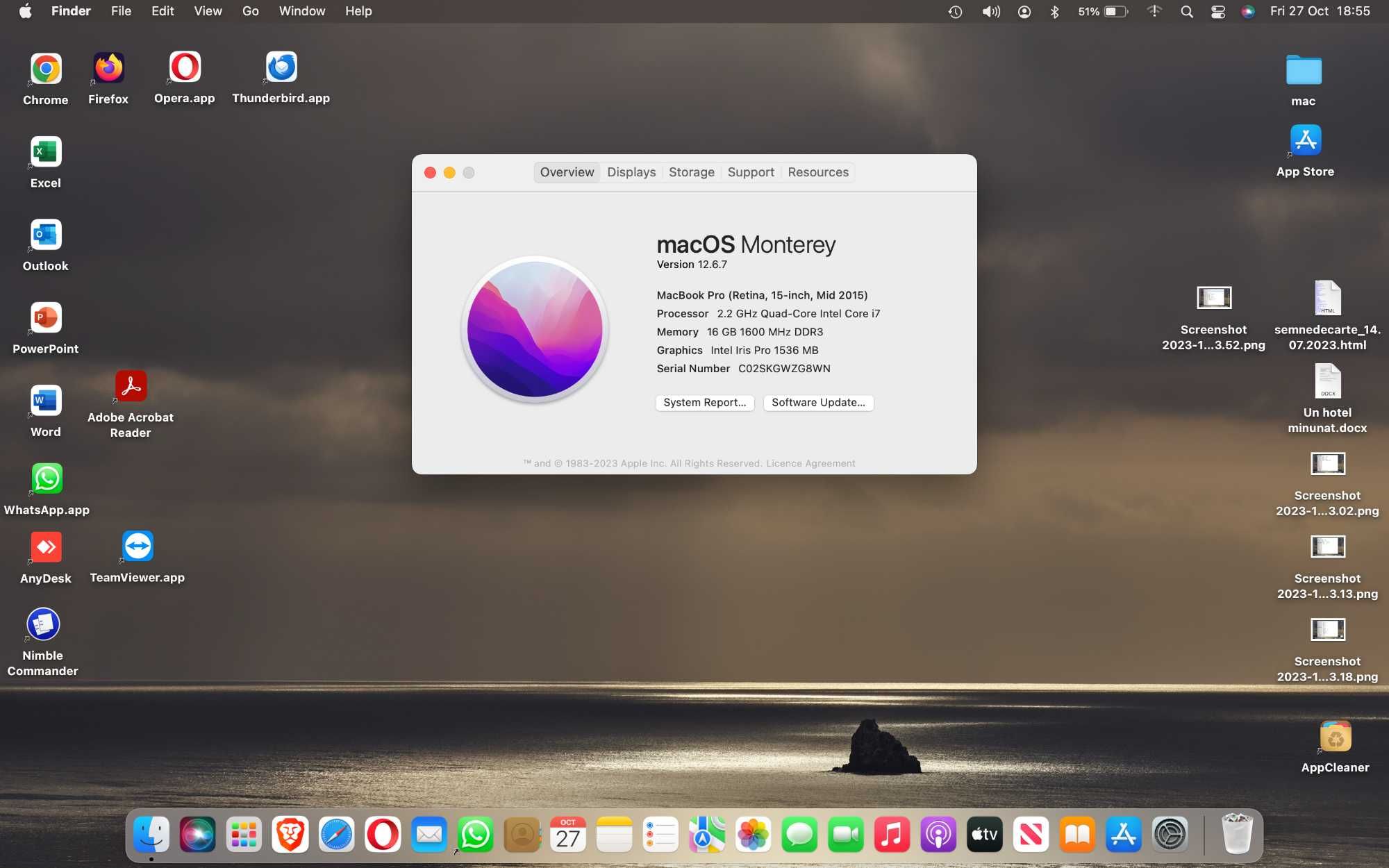
Task: Open WhatsApp from the Dock
Action: [x=476, y=834]
